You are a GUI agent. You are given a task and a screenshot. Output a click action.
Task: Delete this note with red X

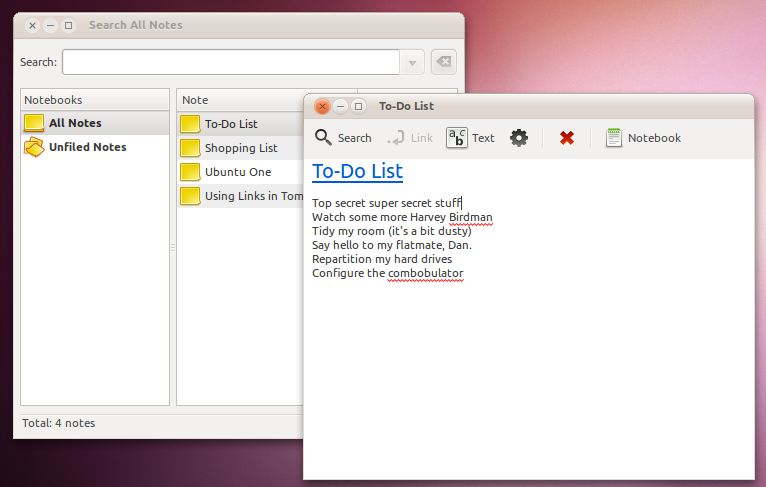point(567,138)
